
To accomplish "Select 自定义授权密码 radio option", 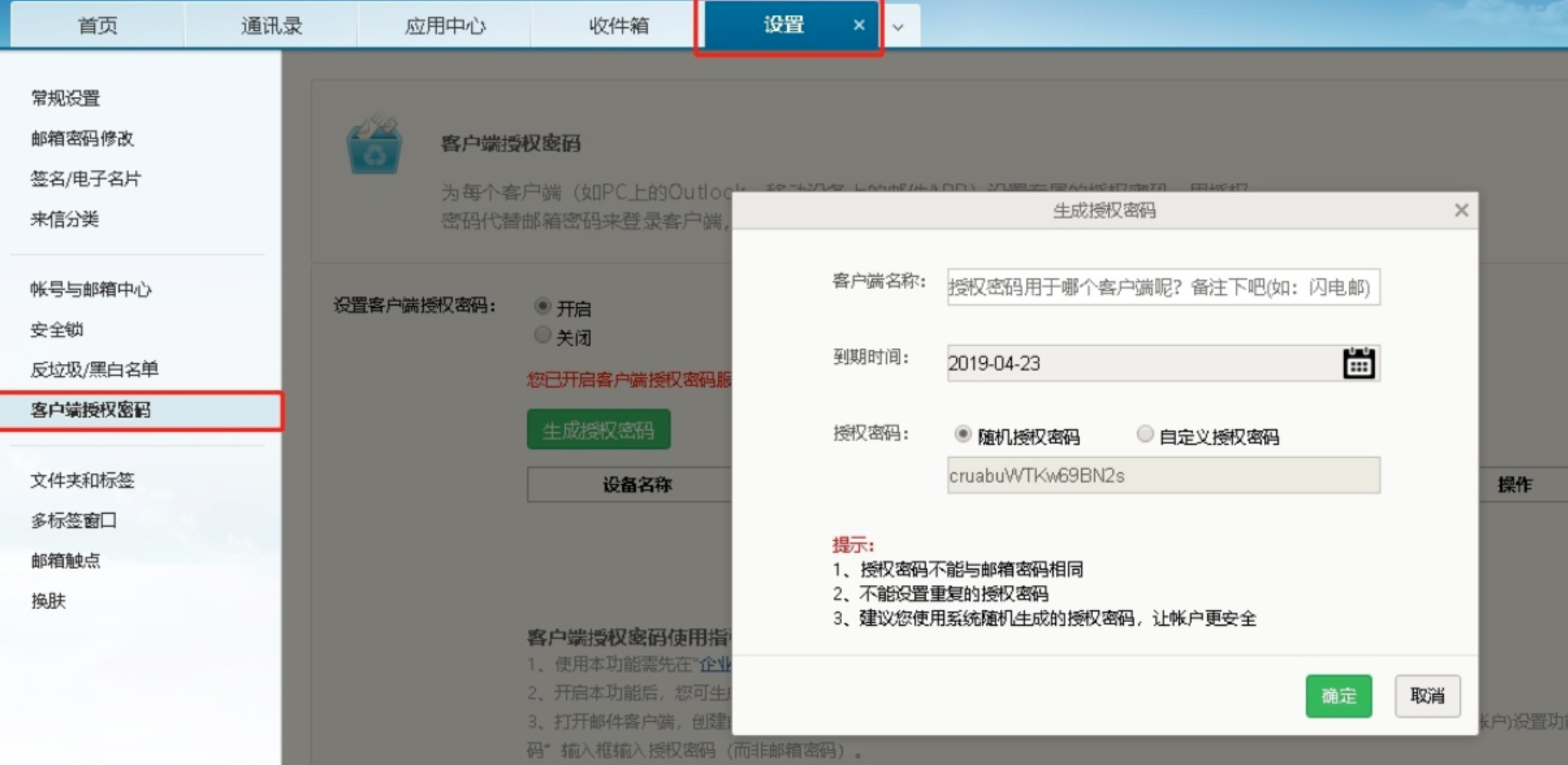I will click(1145, 434).
